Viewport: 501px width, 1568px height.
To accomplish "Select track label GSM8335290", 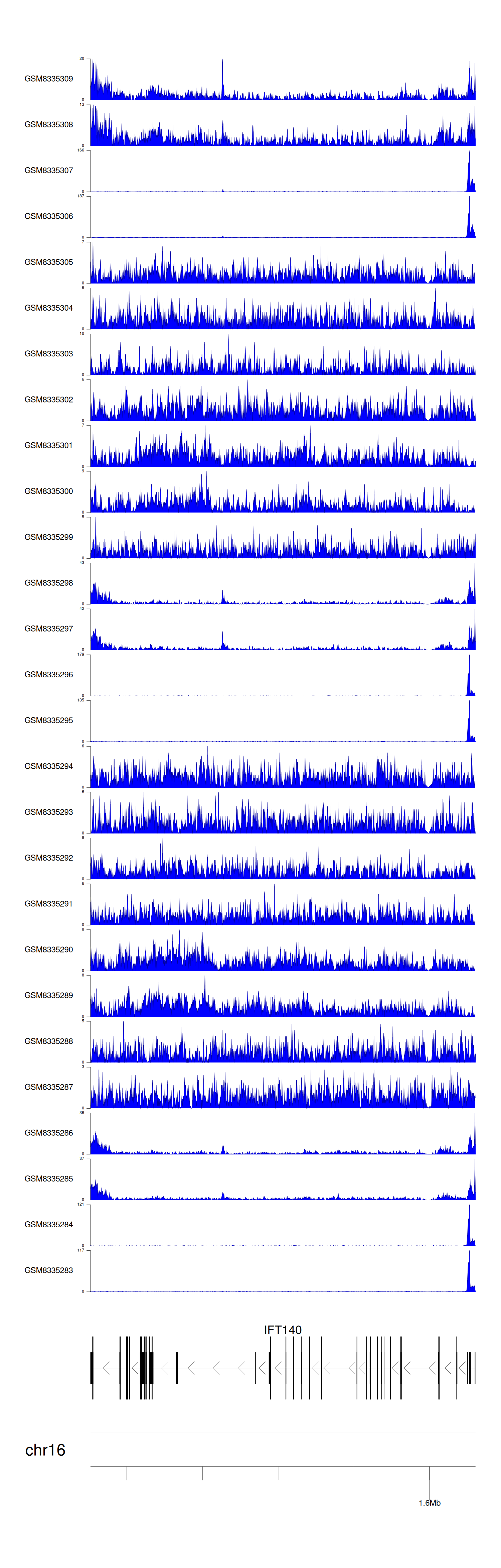I will [x=49, y=949].
